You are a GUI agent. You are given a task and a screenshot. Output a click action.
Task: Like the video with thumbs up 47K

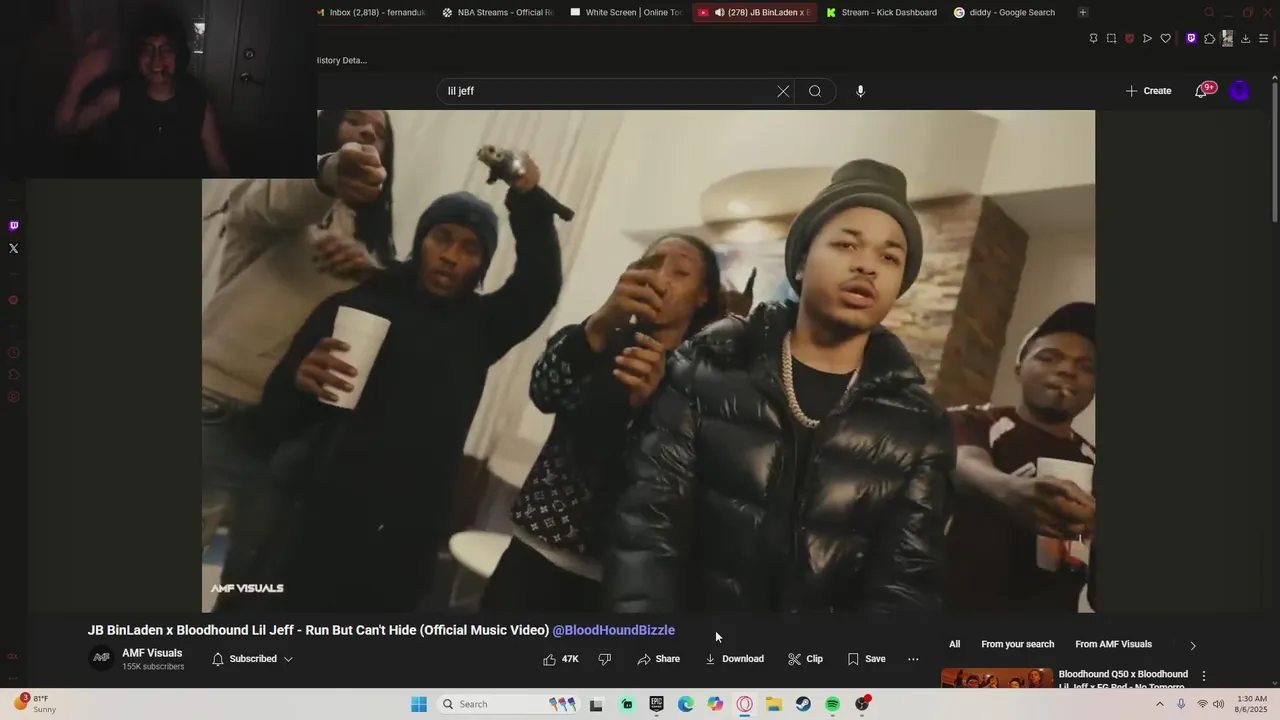coord(561,659)
